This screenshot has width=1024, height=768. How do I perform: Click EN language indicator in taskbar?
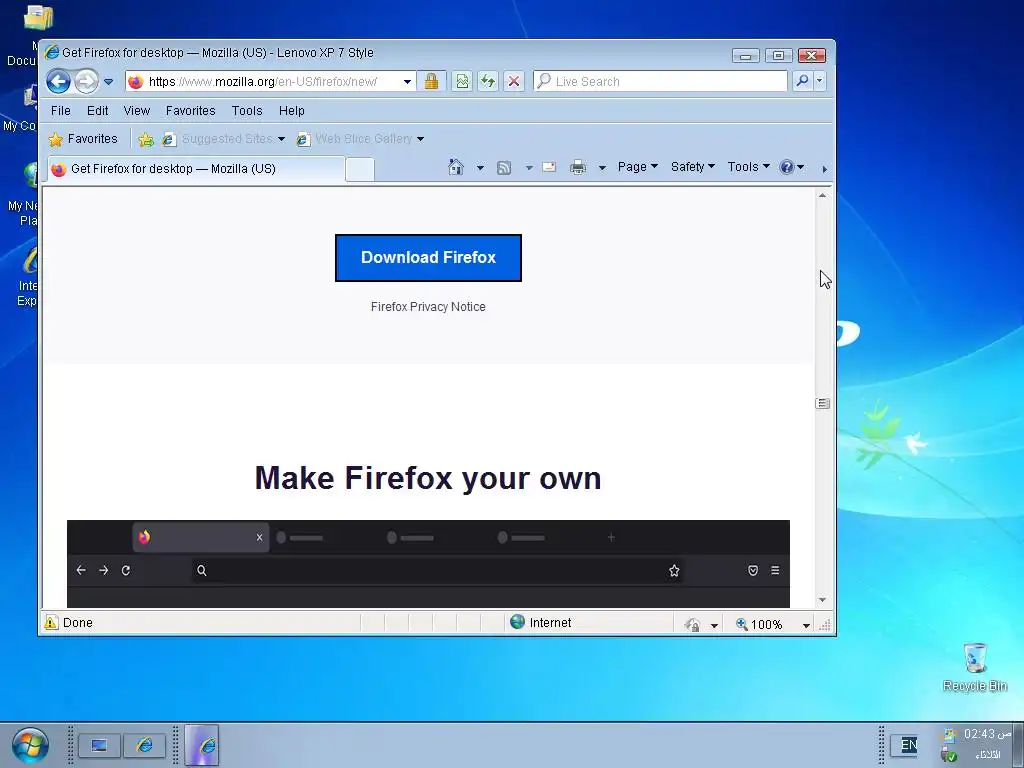tap(908, 744)
